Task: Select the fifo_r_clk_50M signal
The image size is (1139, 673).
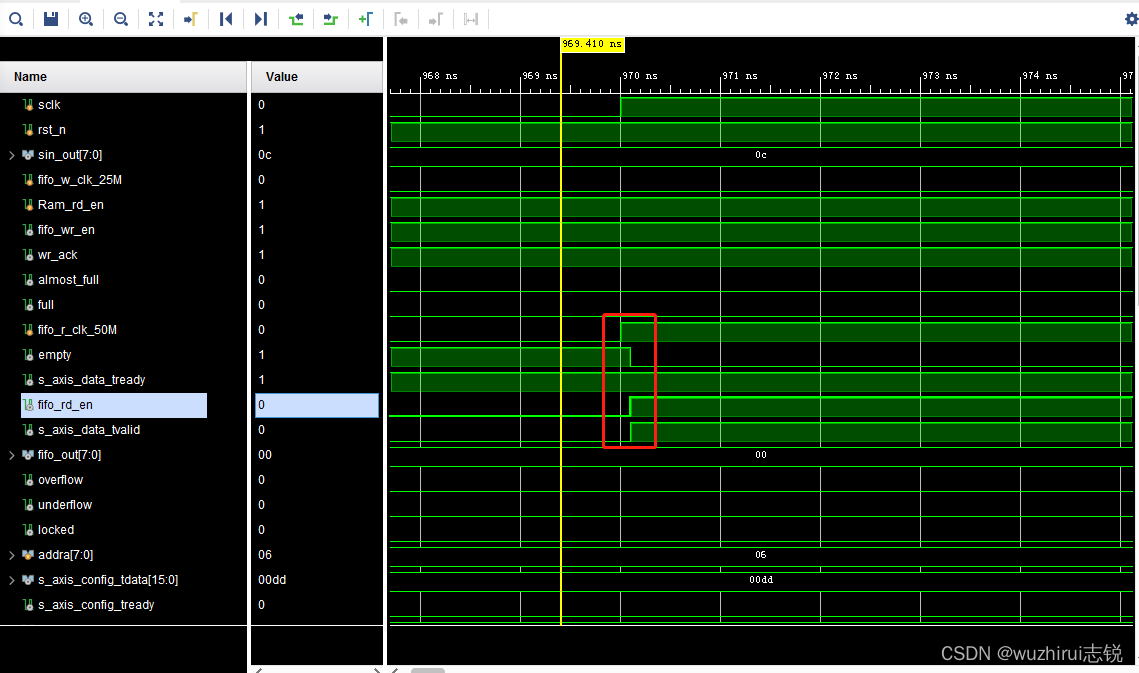Action: [77, 330]
